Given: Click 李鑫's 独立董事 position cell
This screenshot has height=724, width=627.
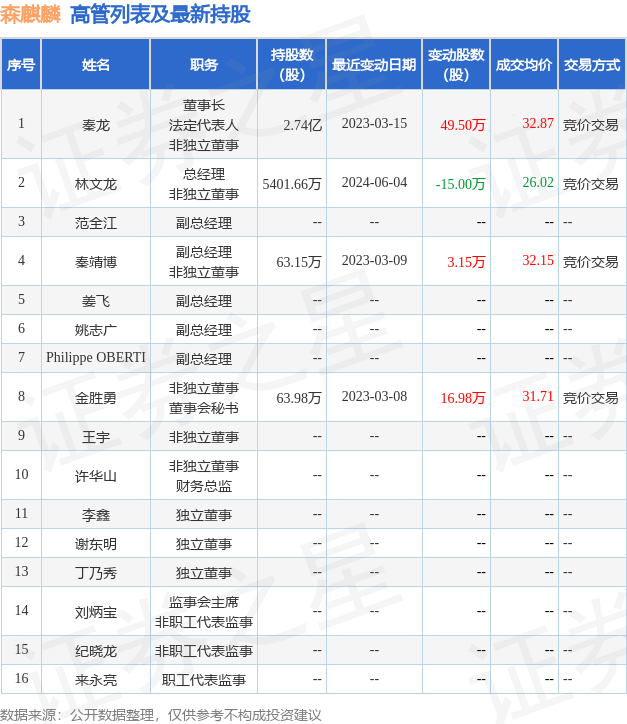Looking at the screenshot, I should coord(204,515).
